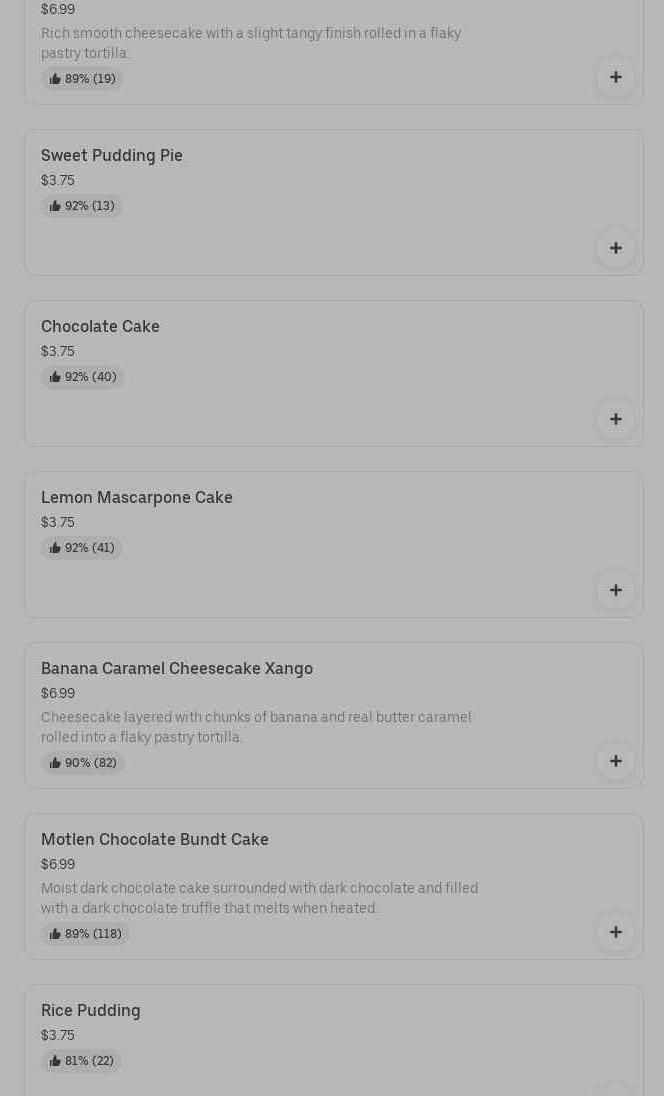Add Banana Caramel Cheesecake Xango to order
This screenshot has width=664, height=1096.
(615, 761)
